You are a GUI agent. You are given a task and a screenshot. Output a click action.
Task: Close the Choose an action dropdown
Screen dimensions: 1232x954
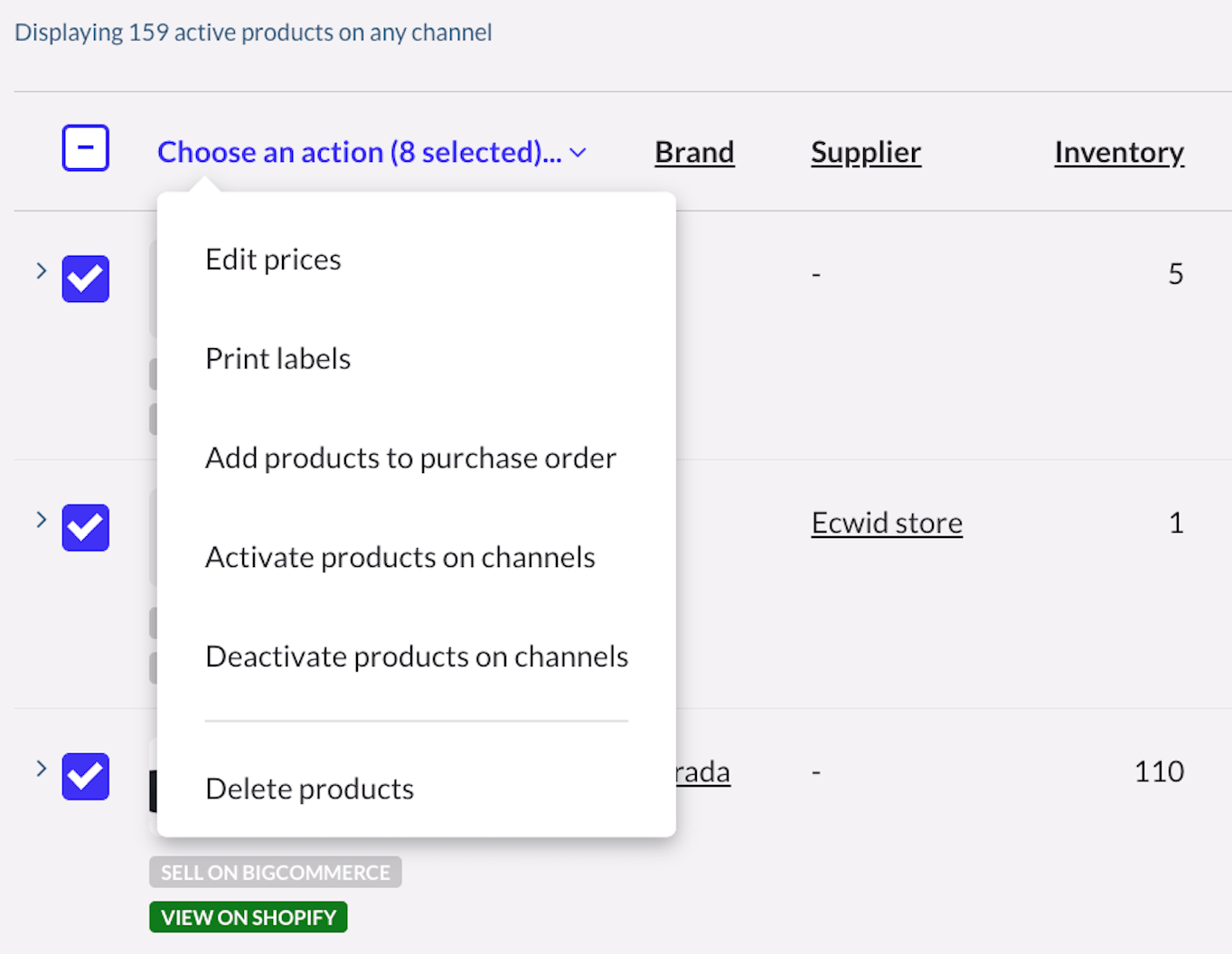(371, 152)
